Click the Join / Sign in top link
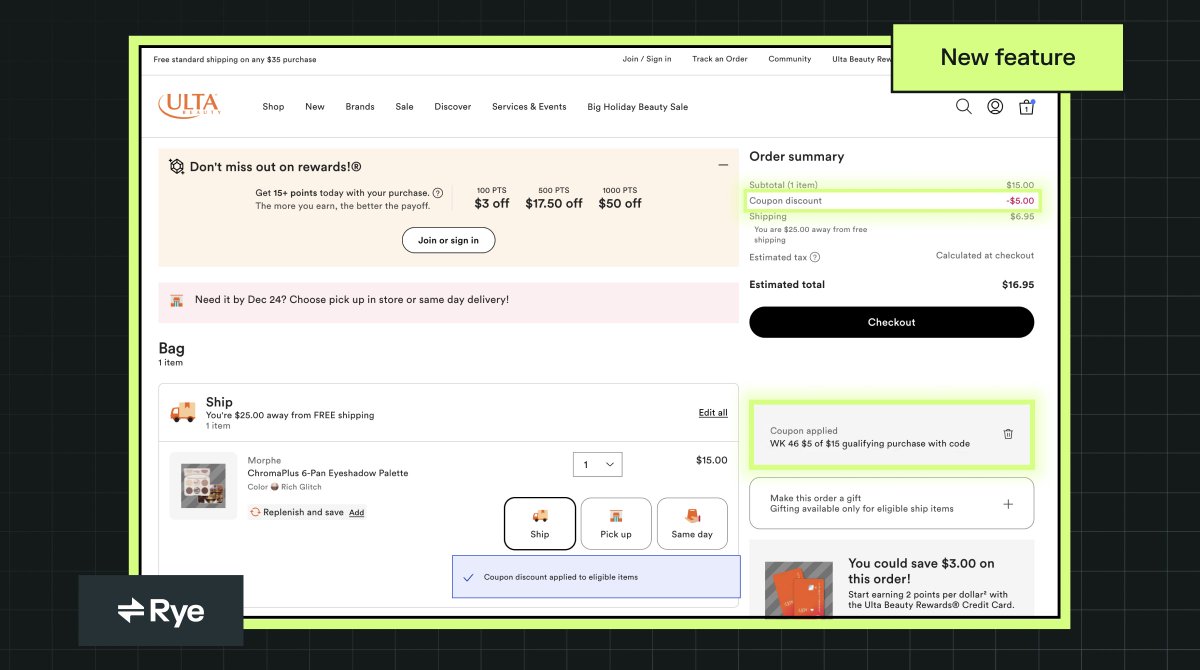The height and width of the screenshot is (670, 1200). click(647, 59)
